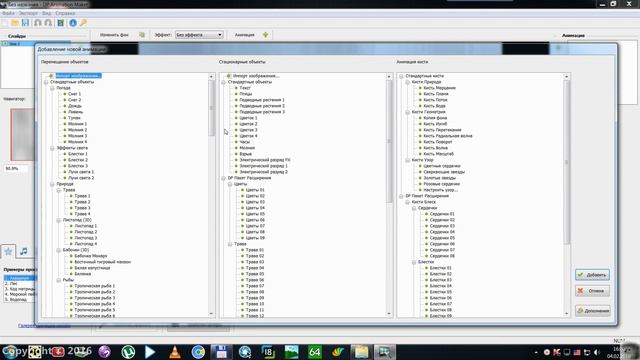Viewport: 640px width, 360px height.
Task: Click the middle tree scrollbar down arrow
Action: pos(389,314)
